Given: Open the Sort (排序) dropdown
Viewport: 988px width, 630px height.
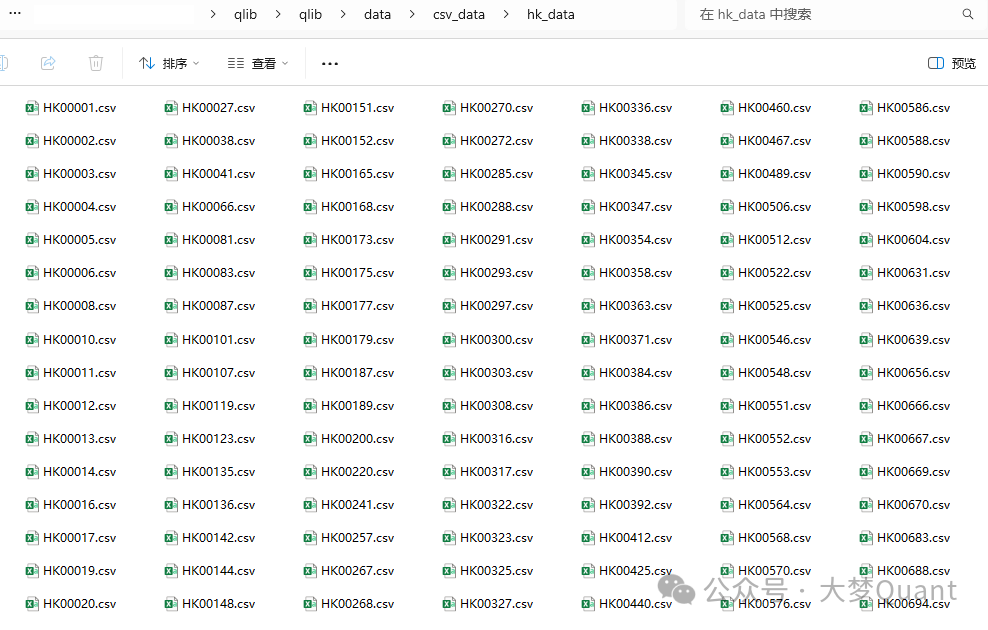Looking at the screenshot, I should point(169,63).
